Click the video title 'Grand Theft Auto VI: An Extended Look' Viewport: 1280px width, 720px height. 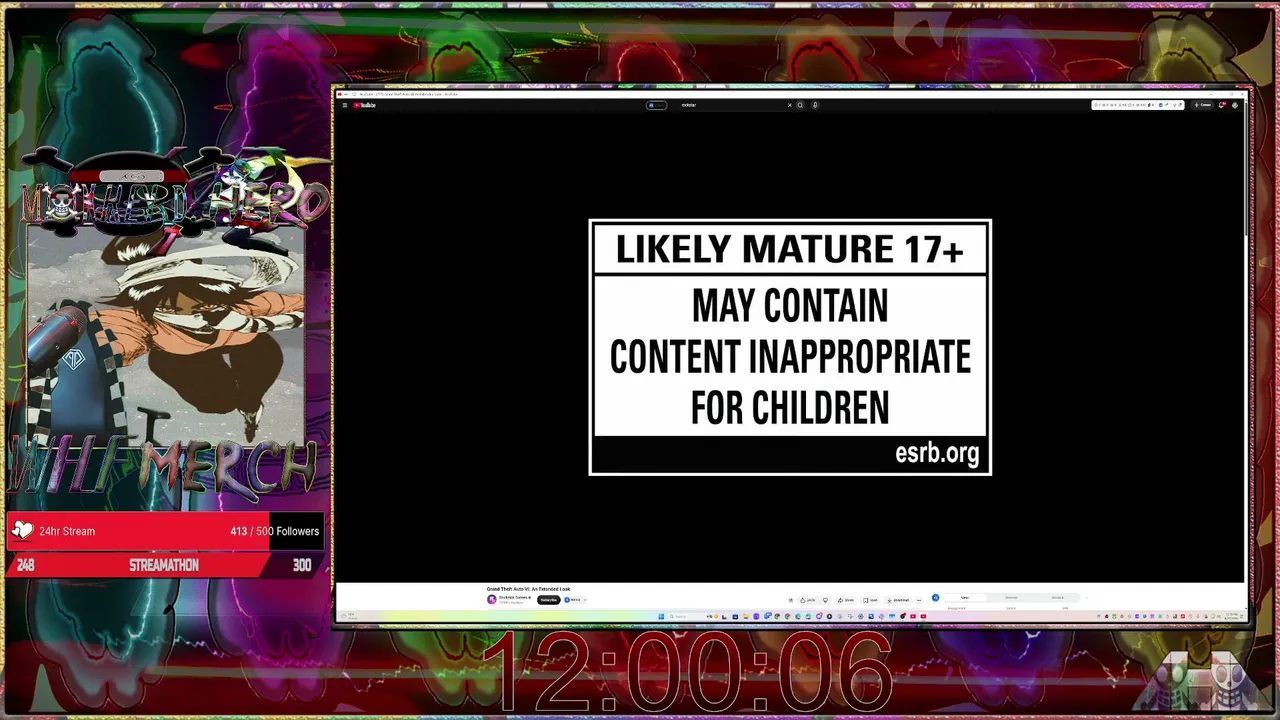pyautogui.click(x=528, y=589)
